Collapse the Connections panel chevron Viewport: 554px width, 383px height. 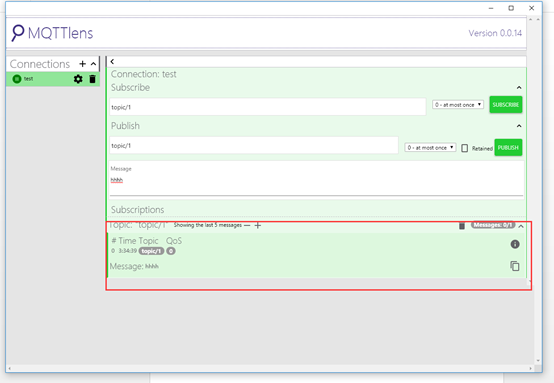coord(93,64)
